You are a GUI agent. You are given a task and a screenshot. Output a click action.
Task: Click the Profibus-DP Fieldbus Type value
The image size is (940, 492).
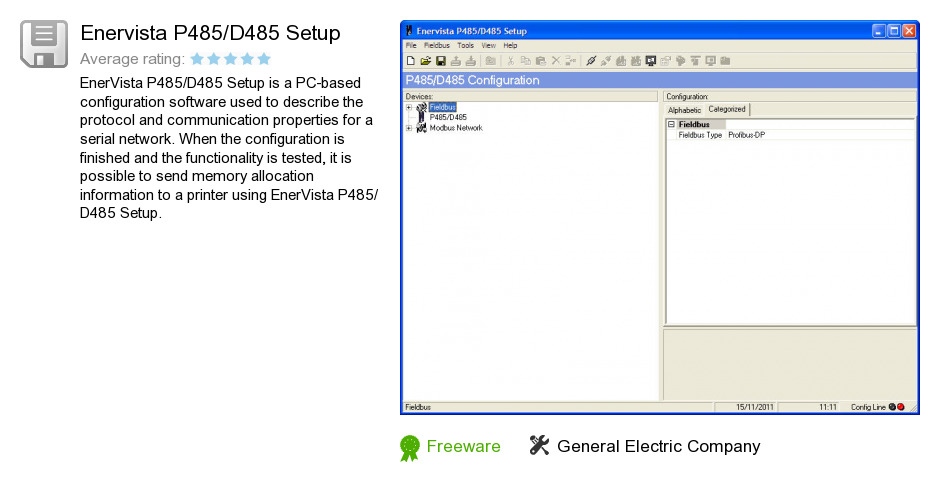[746, 135]
